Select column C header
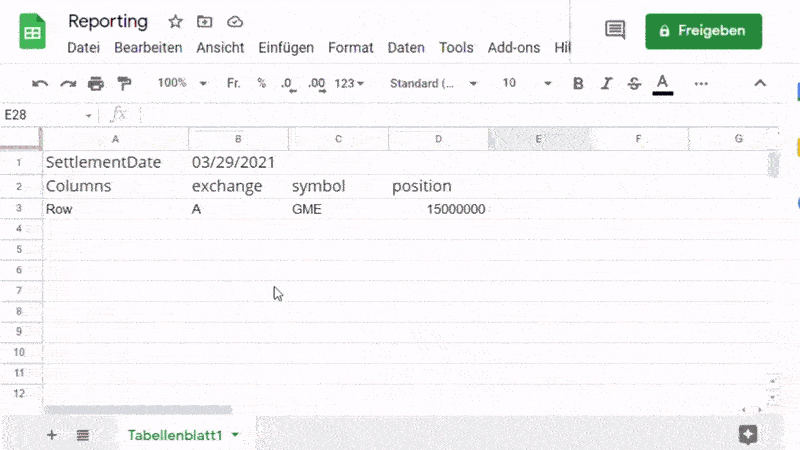 [x=338, y=139]
